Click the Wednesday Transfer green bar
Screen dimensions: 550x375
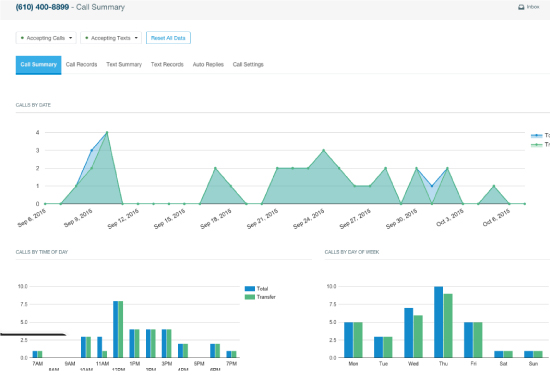(x=418, y=336)
